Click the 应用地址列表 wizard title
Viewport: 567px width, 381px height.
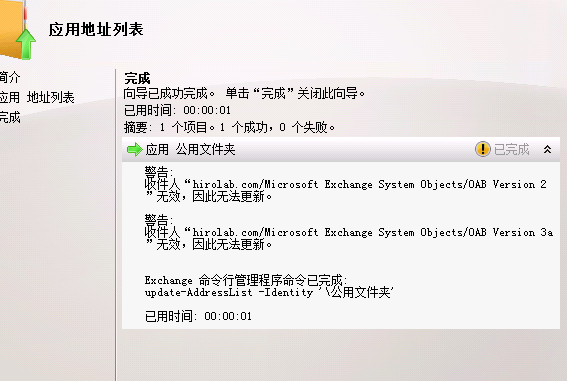click(96, 29)
